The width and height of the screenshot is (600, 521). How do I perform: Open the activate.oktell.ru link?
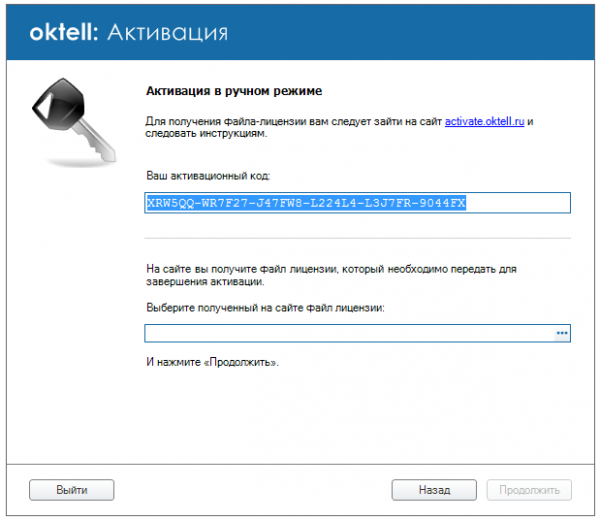(485, 120)
